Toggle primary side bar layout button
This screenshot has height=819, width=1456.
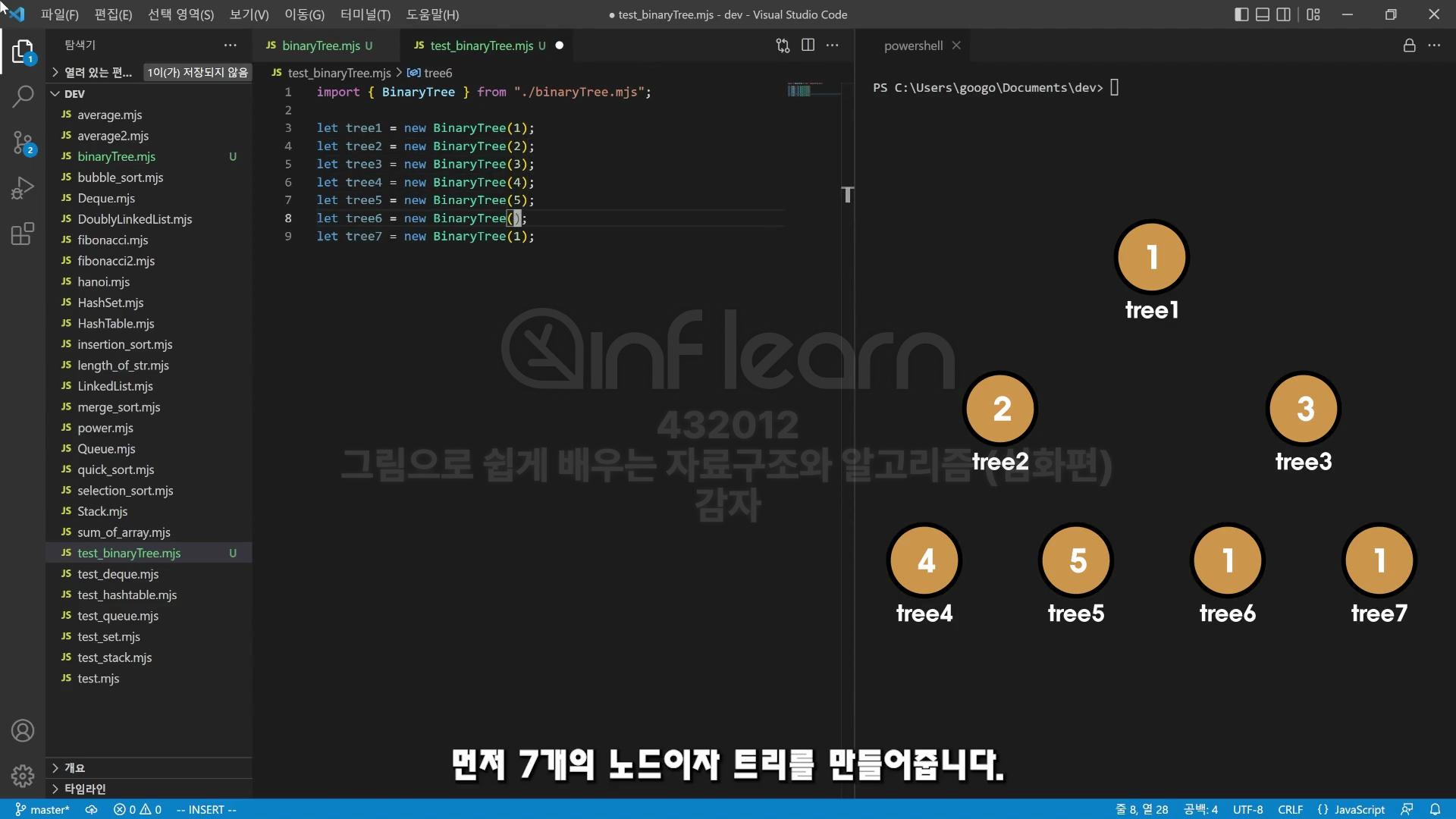click(x=1241, y=14)
